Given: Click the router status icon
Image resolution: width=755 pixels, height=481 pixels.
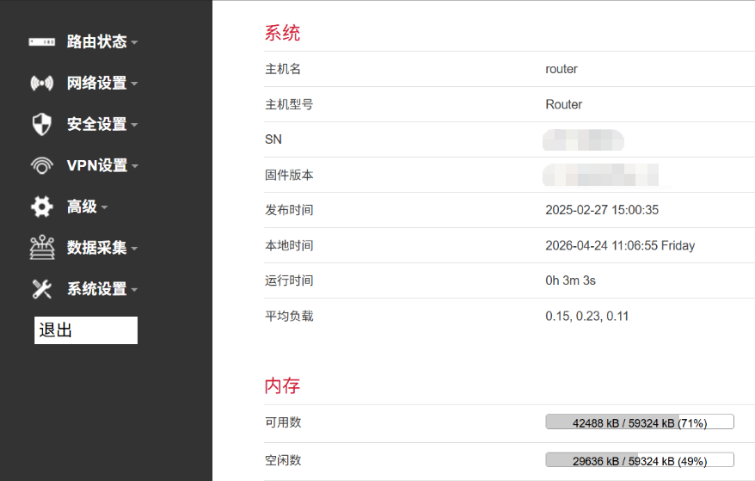Looking at the screenshot, I should [x=41, y=42].
